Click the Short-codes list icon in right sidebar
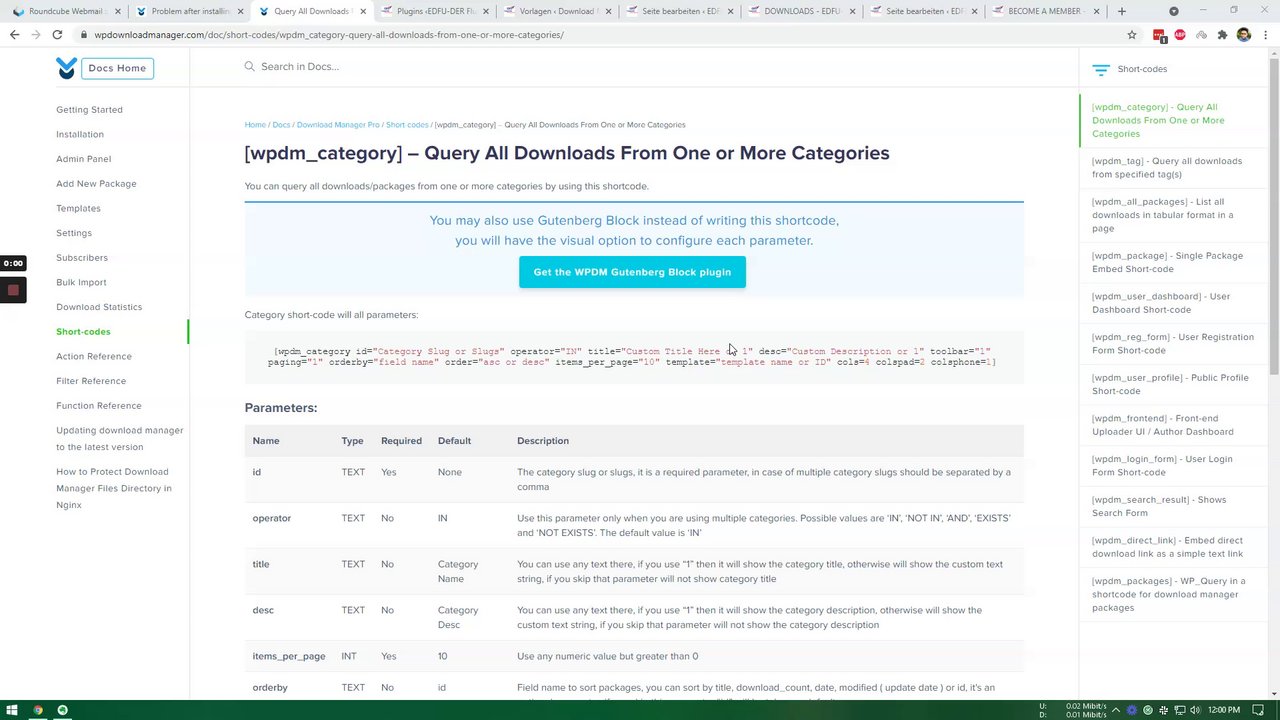 [1101, 70]
